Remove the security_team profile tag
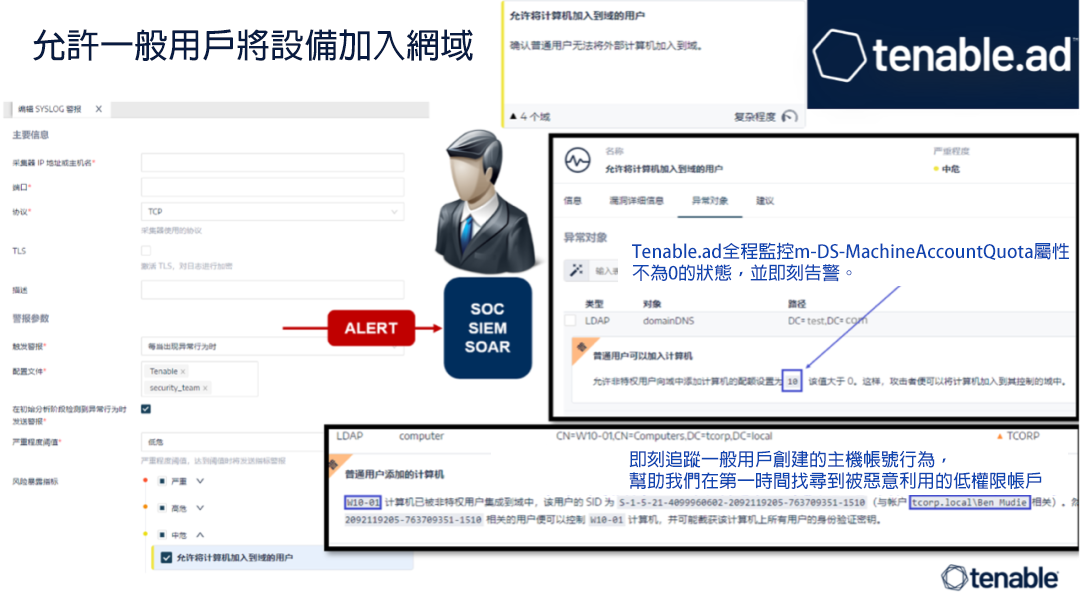1080x602 pixels. tap(205, 388)
